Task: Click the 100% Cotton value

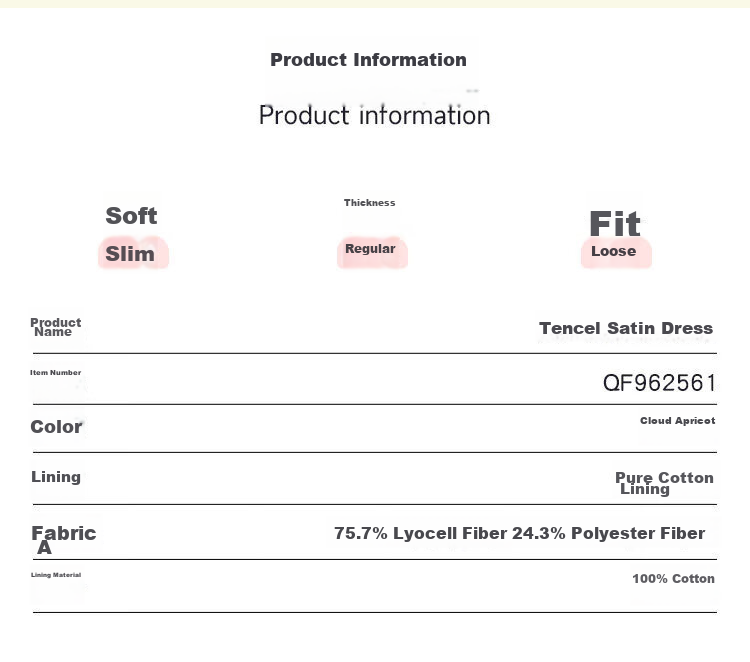Action: point(673,578)
